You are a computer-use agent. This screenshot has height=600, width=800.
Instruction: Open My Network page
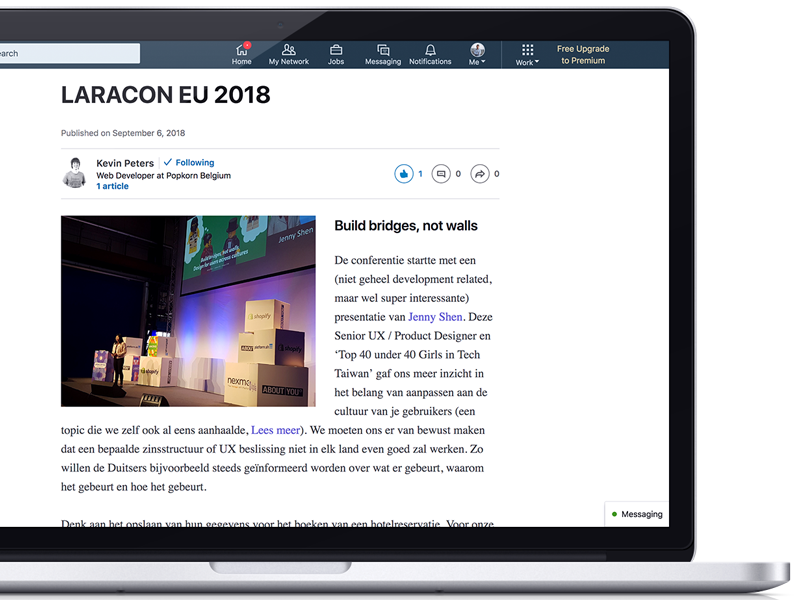tap(289, 54)
